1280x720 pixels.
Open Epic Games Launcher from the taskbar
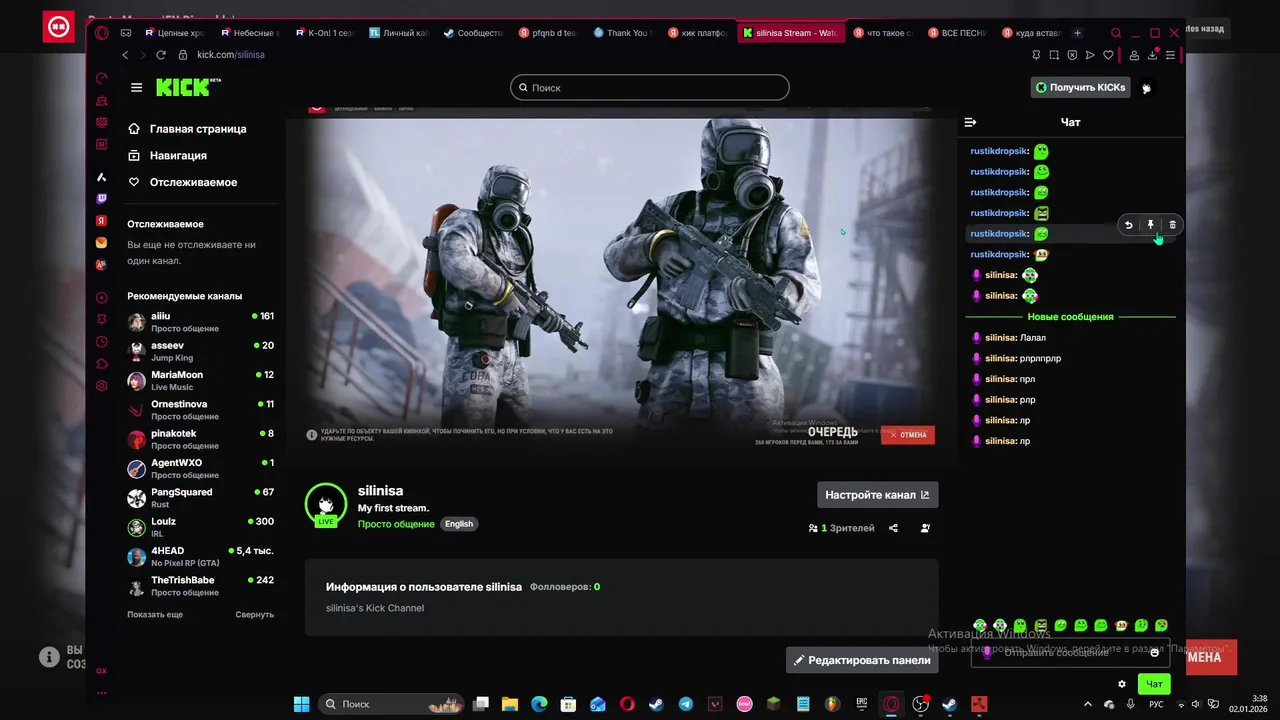point(861,704)
